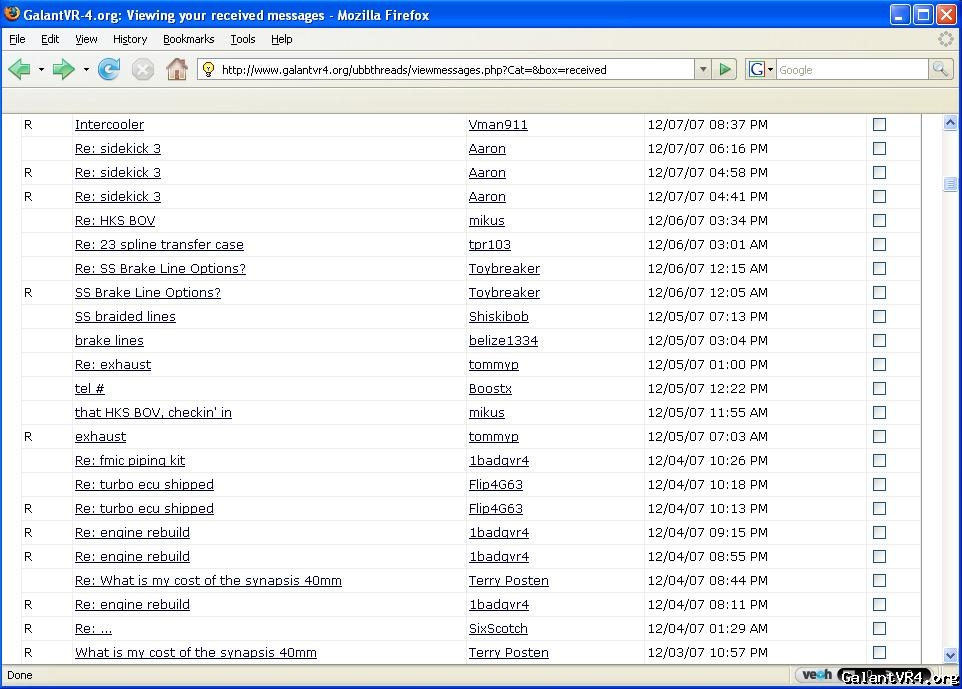Click the Forward navigation arrow

point(63,69)
